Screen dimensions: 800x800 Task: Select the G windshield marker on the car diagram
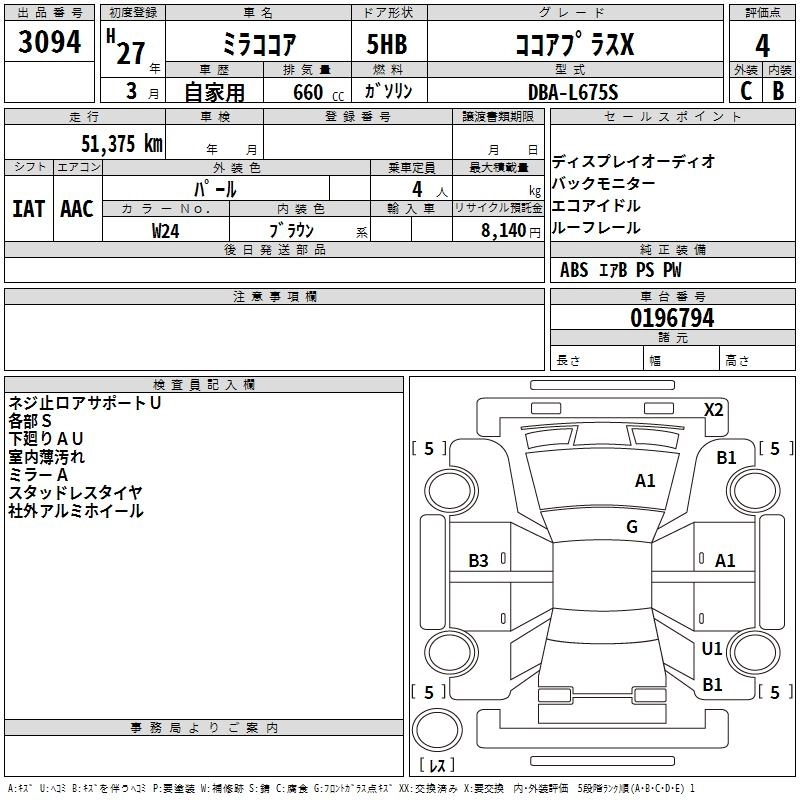[631, 527]
